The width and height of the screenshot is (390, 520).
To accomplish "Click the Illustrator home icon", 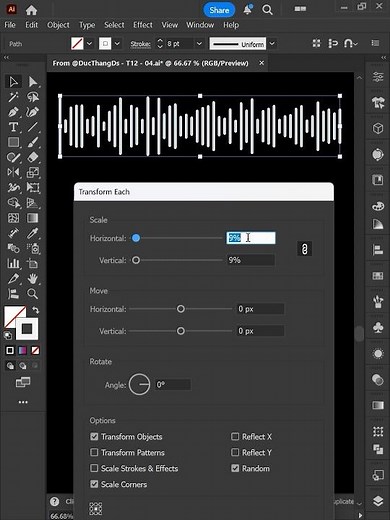I will coord(31,10).
